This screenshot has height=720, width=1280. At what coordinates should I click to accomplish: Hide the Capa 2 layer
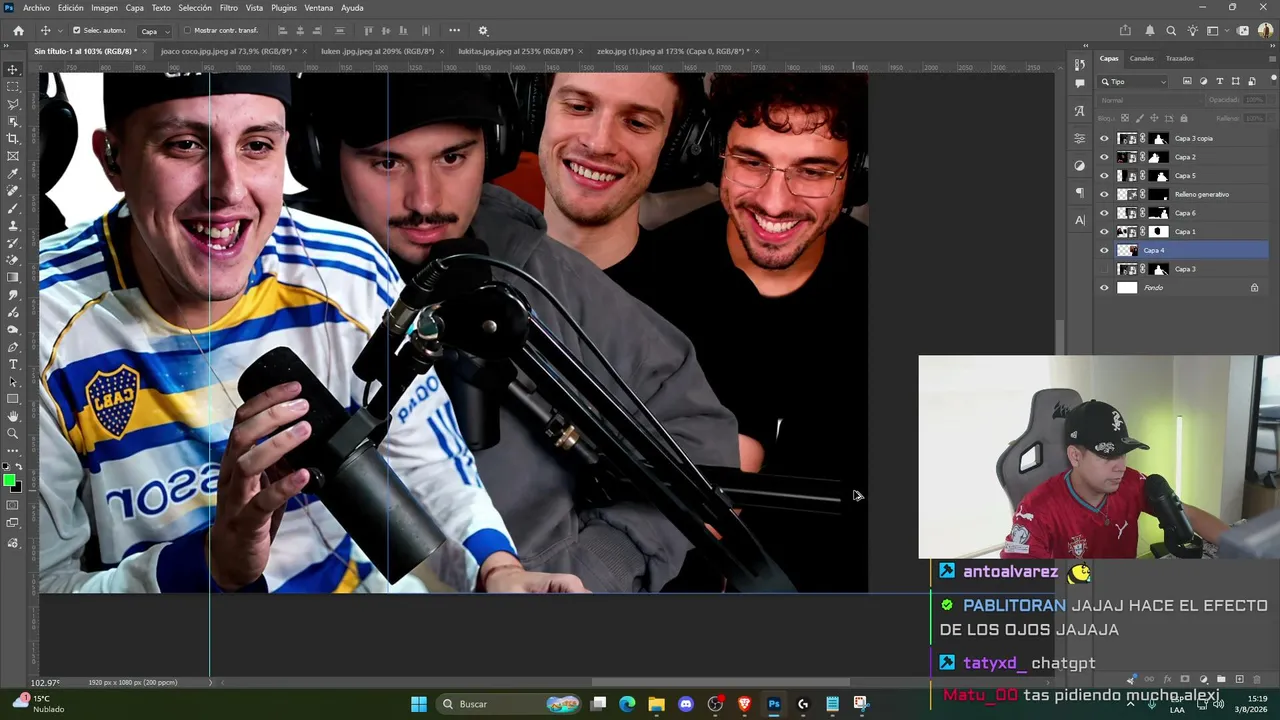1104,157
